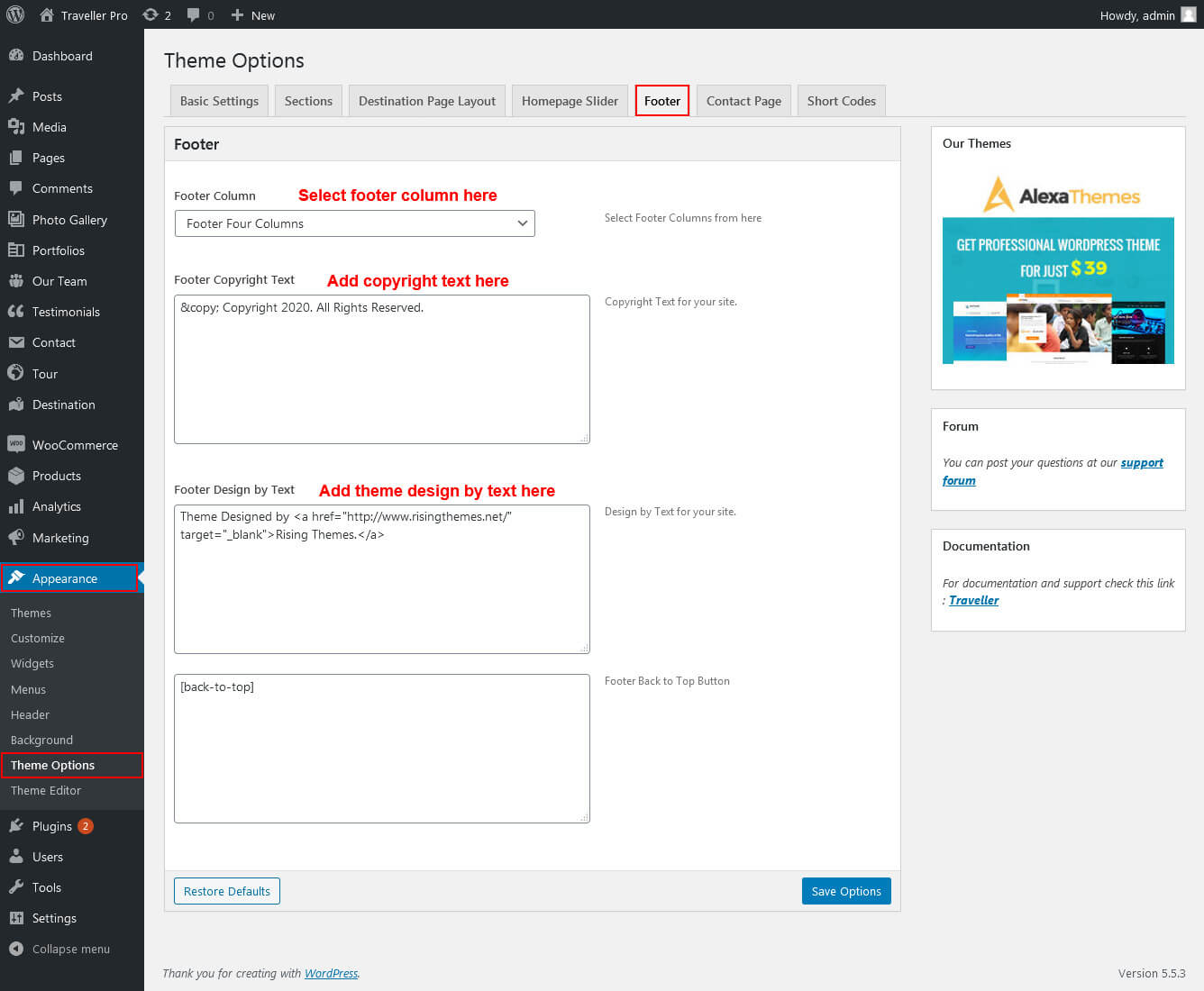Click the Testimonials quote icon

[16, 312]
